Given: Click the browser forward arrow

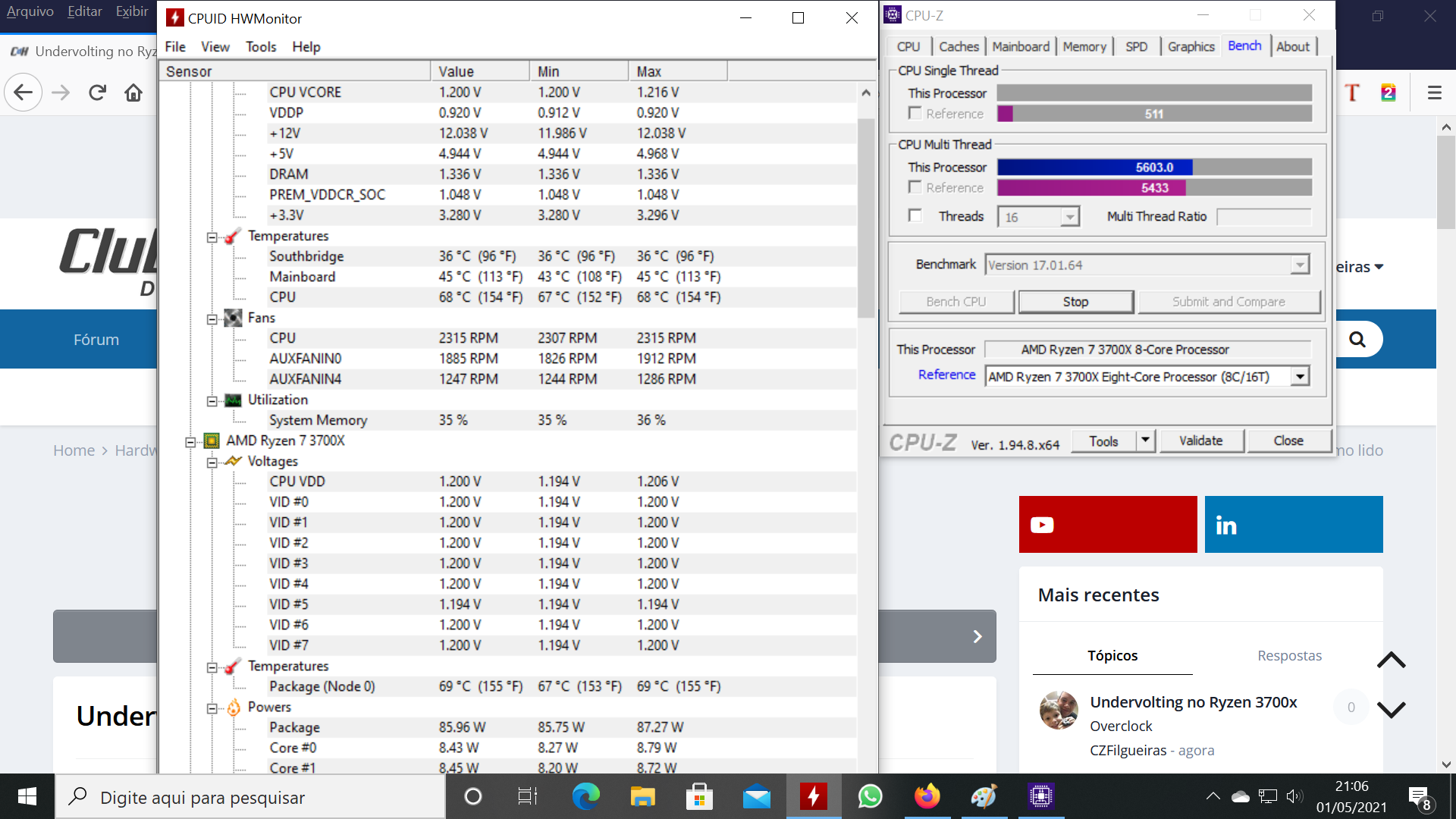Looking at the screenshot, I should point(61,93).
